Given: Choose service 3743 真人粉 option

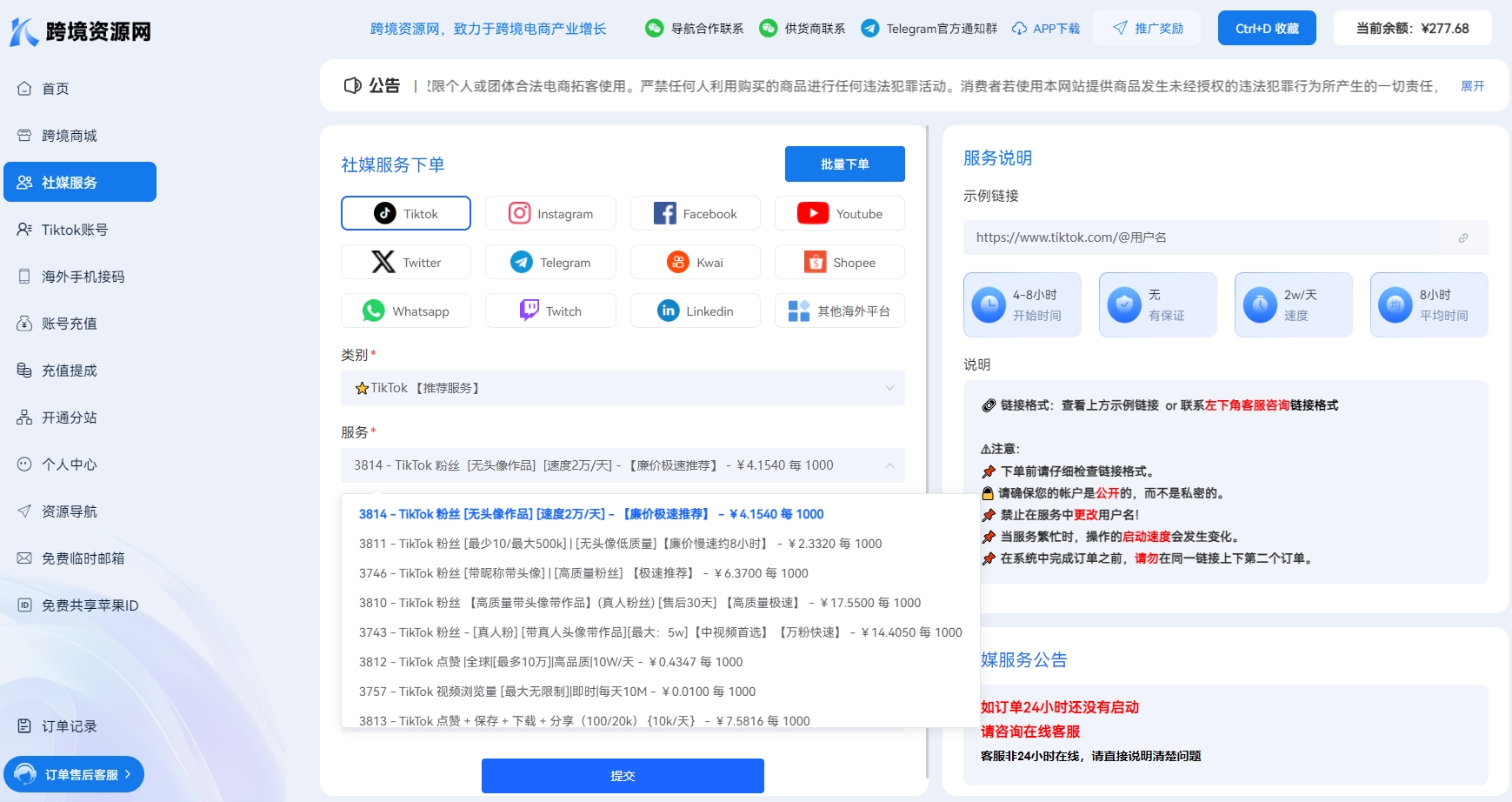Looking at the screenshot, I should click(660, 632).
